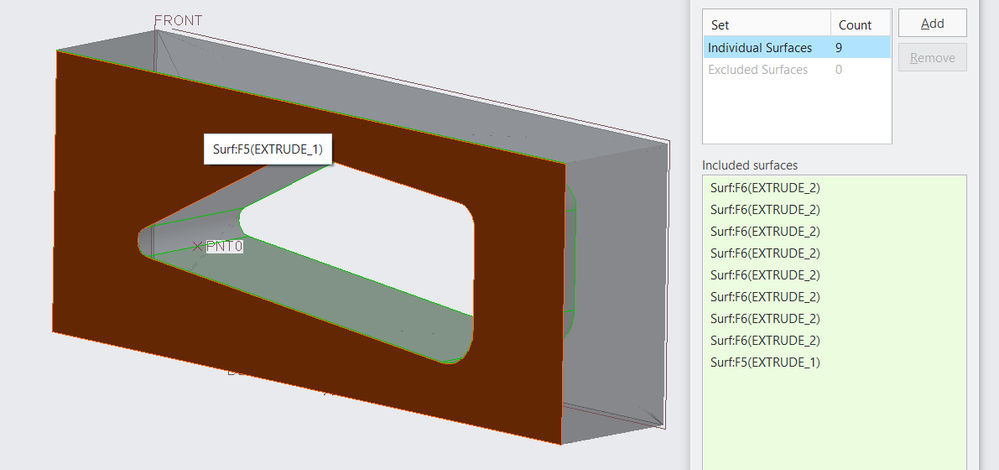The image size is (999, 470).
Task: Click the count value 0 for Excluded Surfaces
Action: pyautogui.click(x=839, y=70)
